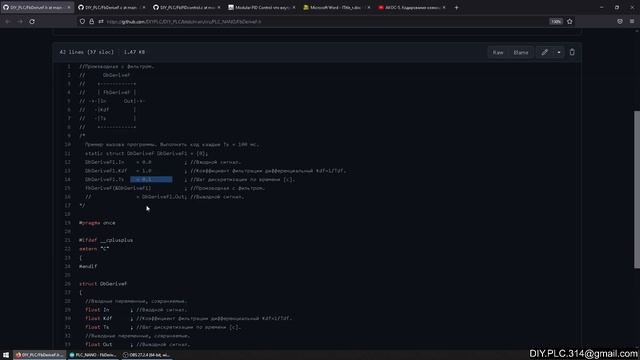Click the page vertical scrollbar thumb
640x360 pixels.
[636, 189]
